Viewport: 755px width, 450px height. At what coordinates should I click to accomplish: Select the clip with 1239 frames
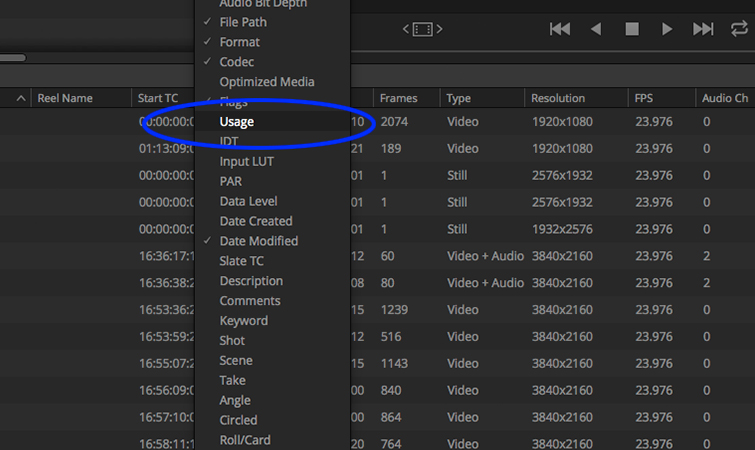[x=378, y=309]
